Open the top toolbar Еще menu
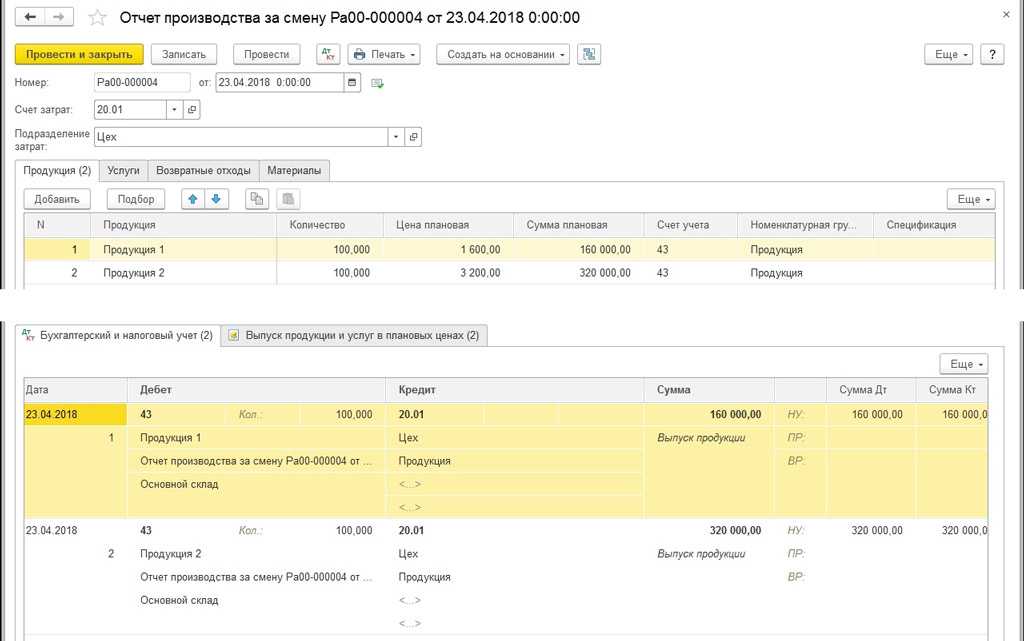This screenshot has width=1024, height=641. pos(948,54)
